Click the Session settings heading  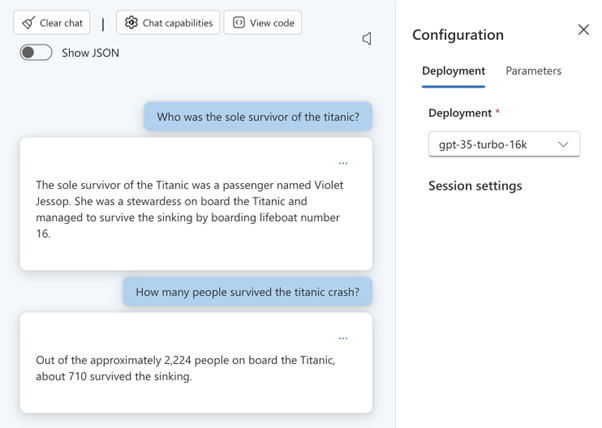click(x=475, y=186)
